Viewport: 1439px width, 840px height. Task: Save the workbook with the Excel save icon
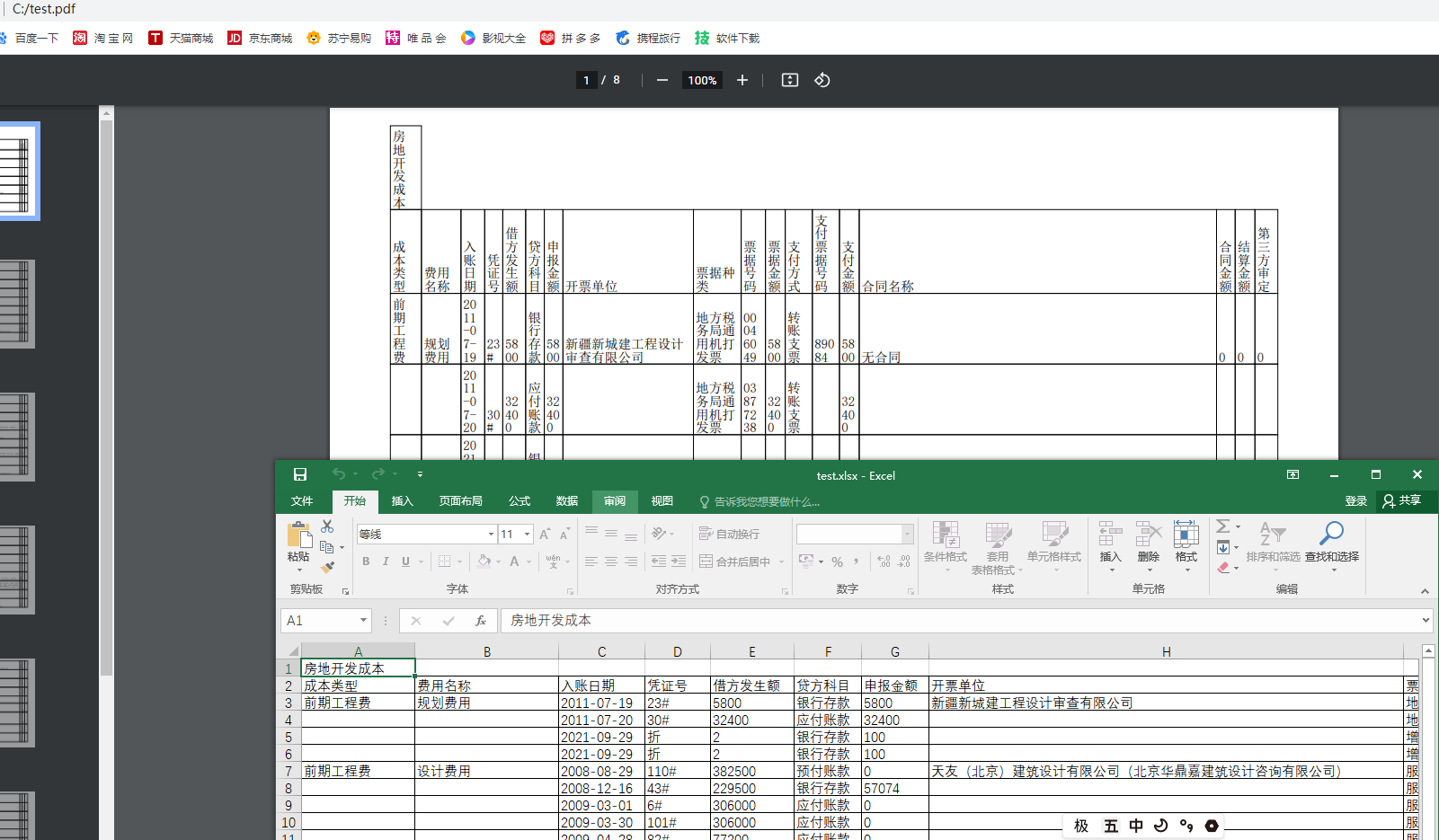pos(300,474)
